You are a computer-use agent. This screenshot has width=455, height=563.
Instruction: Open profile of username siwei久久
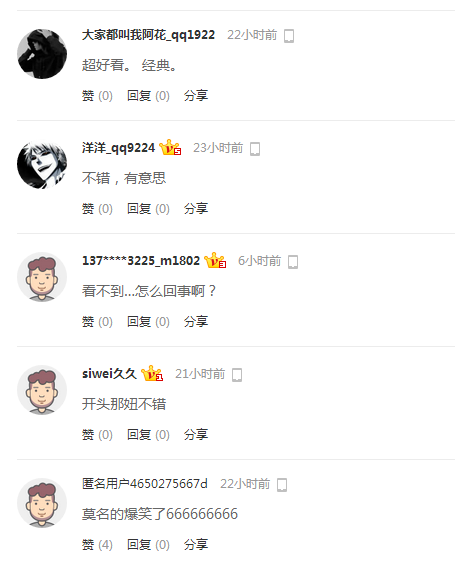[109, 373]
